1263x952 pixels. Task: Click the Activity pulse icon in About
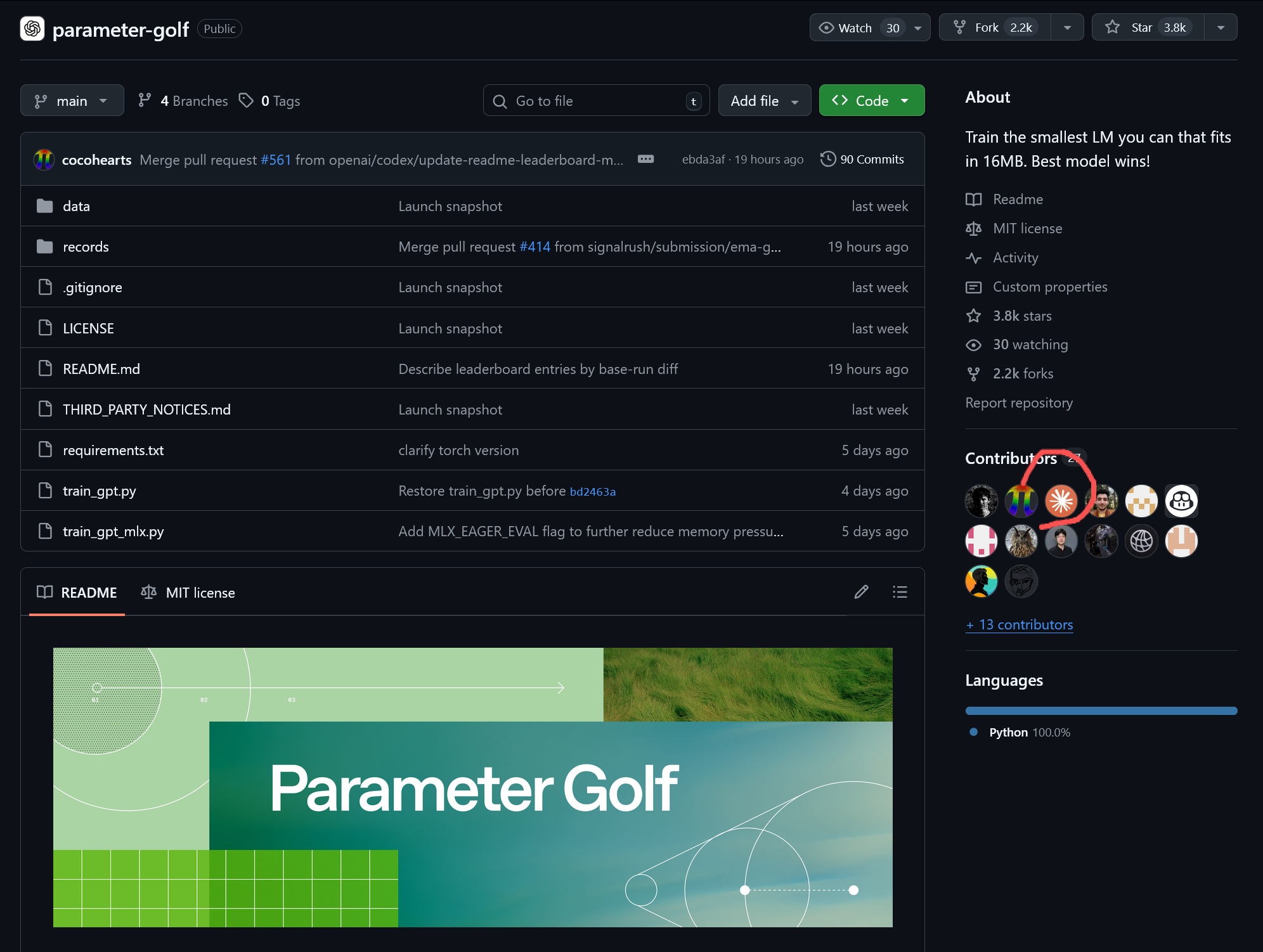(x=975, y=258)
